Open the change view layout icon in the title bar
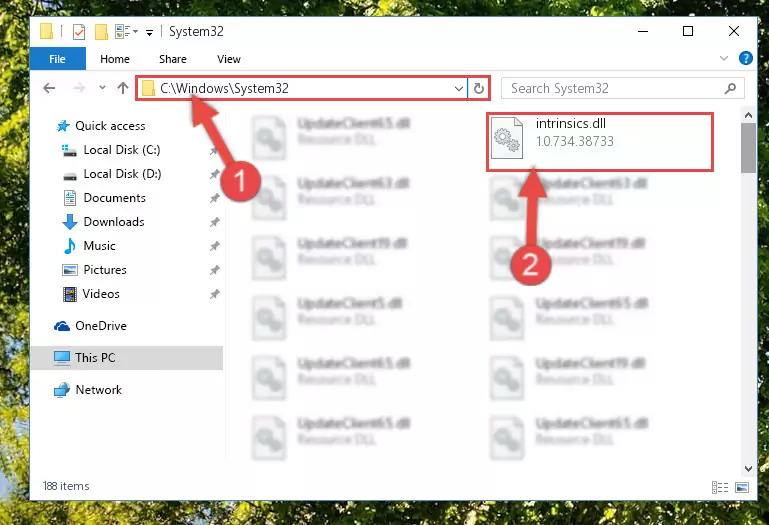 [x=122, y=32]
